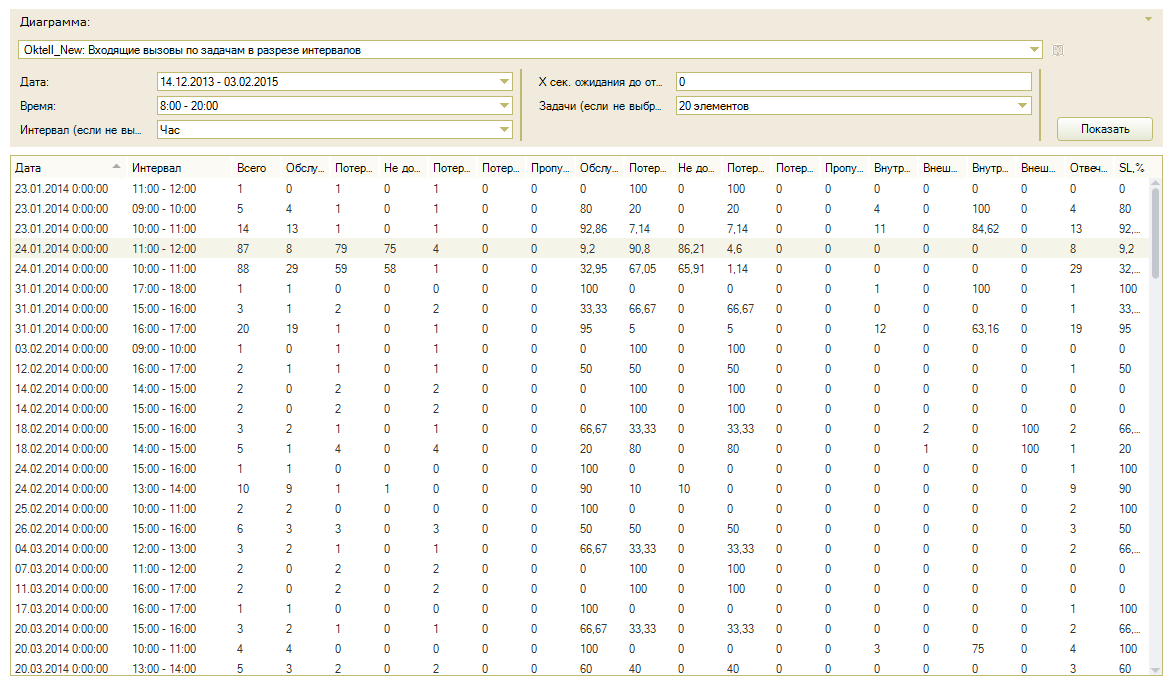This screenshot has height=686, width=1170.
Task: Click the small icon beside the diagram selector
Action: 1057,50
